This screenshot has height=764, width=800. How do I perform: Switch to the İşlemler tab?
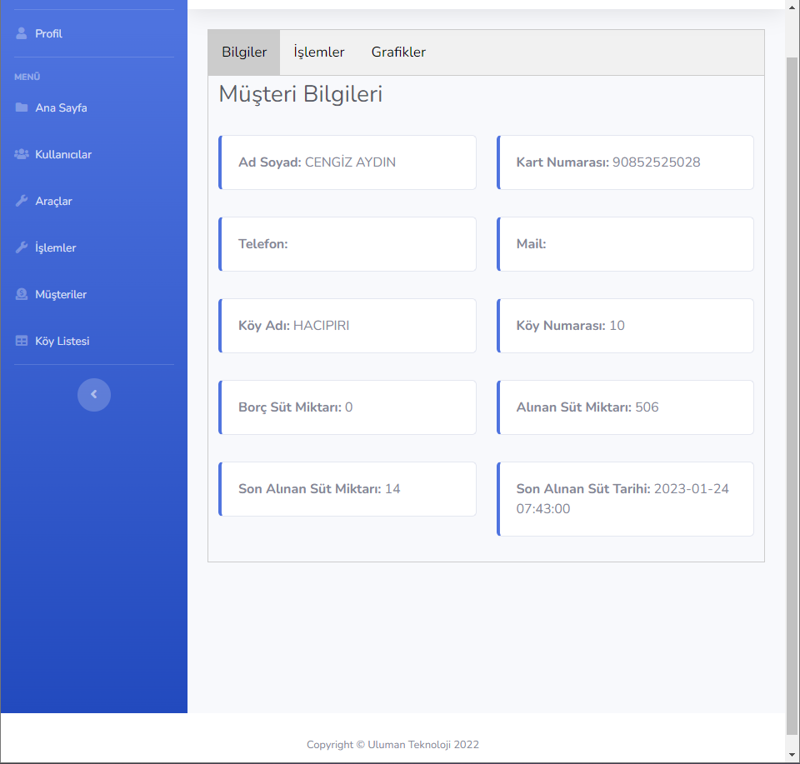point(319,52)
